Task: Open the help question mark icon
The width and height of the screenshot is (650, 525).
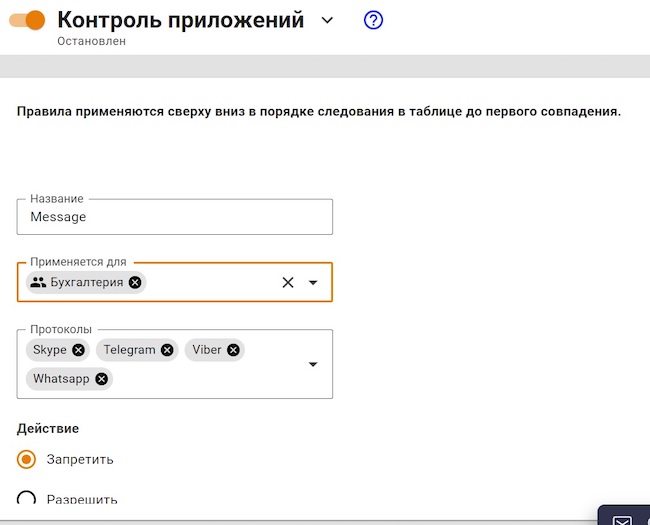Action: 374,20
